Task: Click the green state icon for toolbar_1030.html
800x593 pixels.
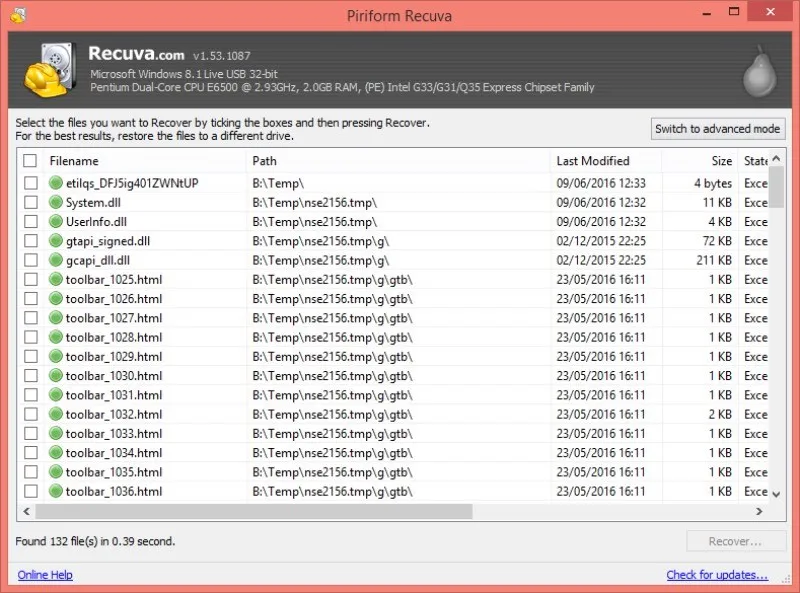Action: coord(56,376)
